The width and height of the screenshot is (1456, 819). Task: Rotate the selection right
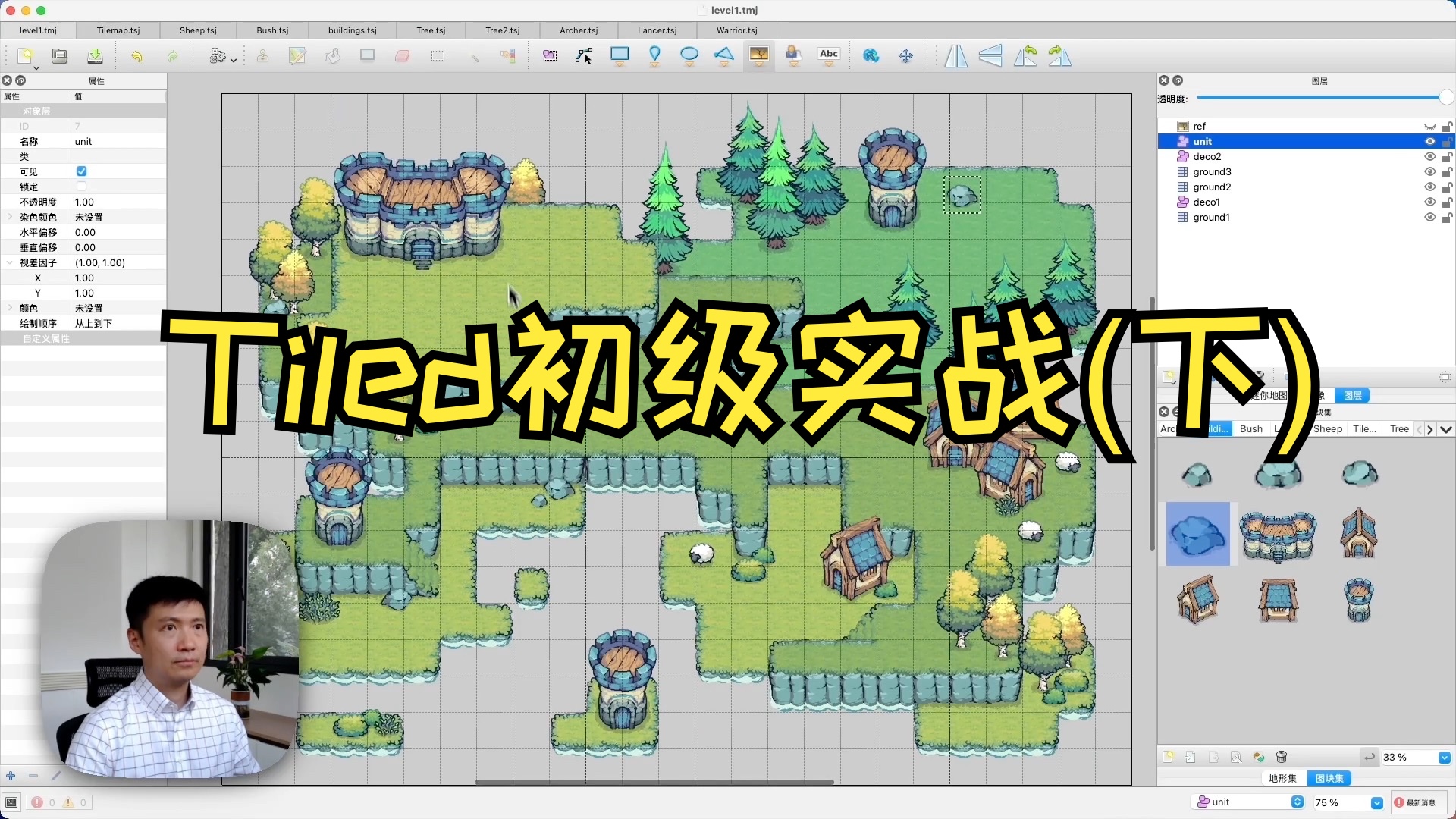point(1059,55)
